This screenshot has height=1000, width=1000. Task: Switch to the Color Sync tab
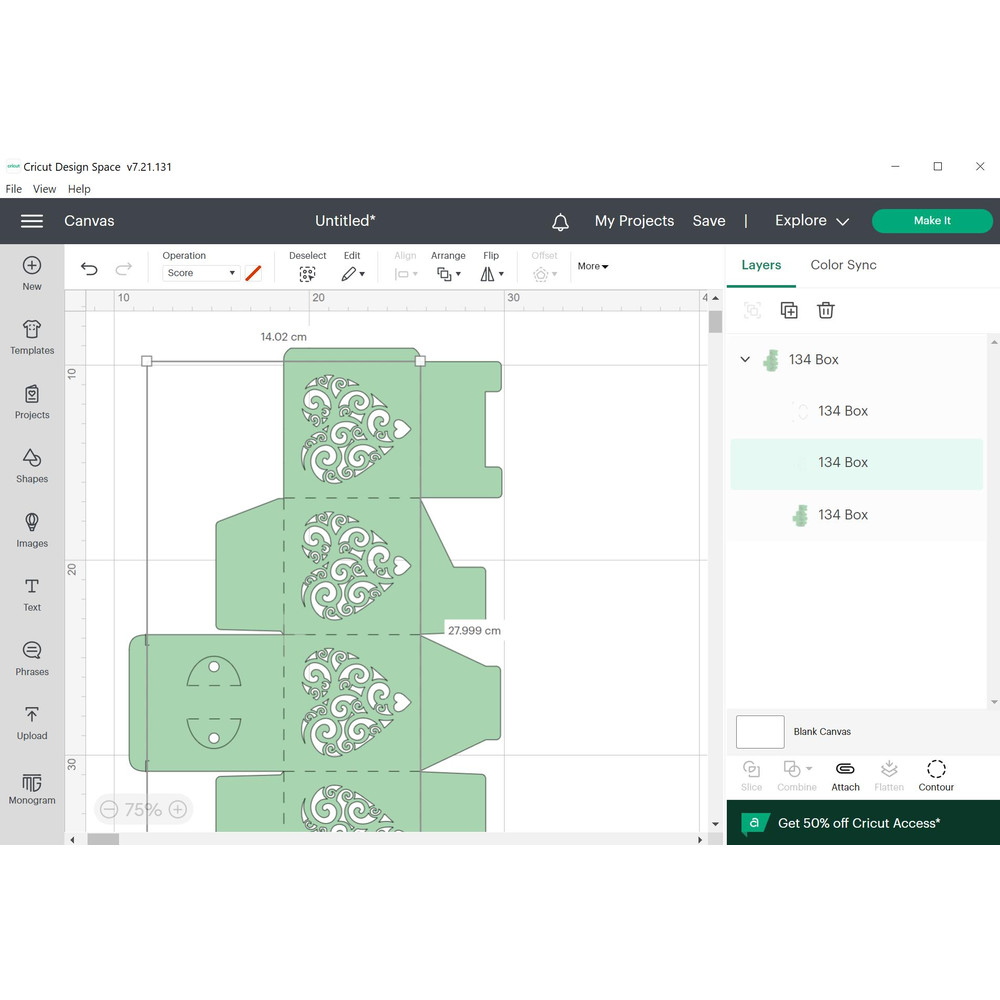(843, 265)
